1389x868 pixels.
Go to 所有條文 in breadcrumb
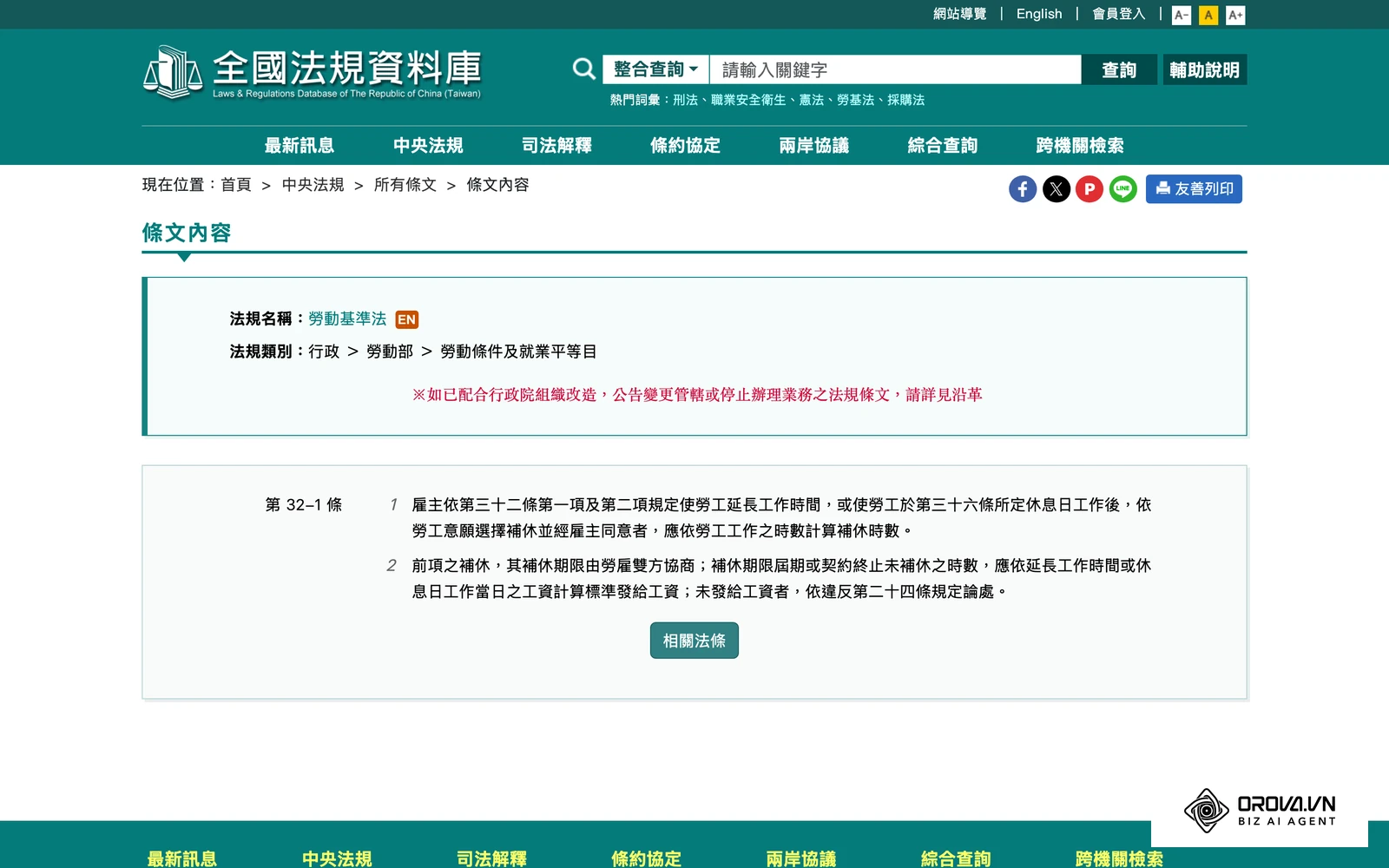pyautogui.click(x=405, y=185)
